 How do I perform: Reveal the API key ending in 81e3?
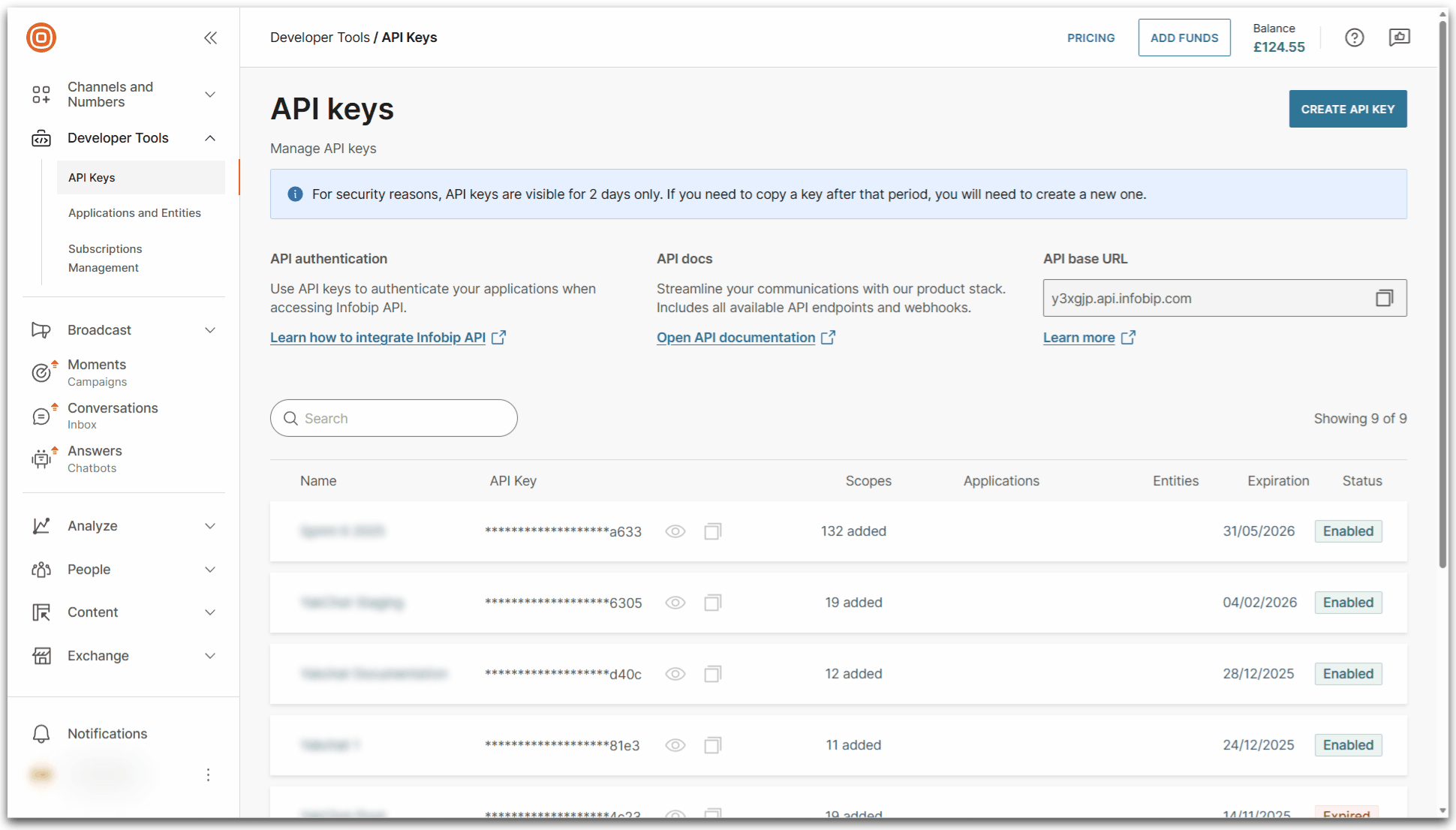(x=675, y=745)
